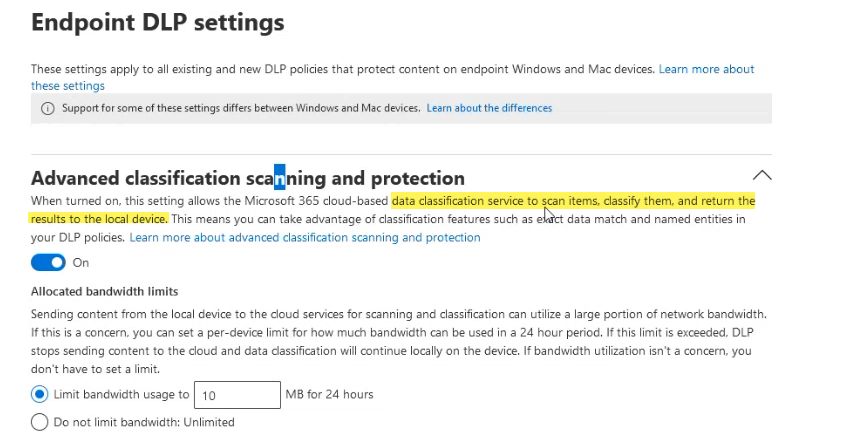Viewport: 858px width, 446px height.
Task: Click the 'On' label next to toggle
Action: (x=81, y=263)
